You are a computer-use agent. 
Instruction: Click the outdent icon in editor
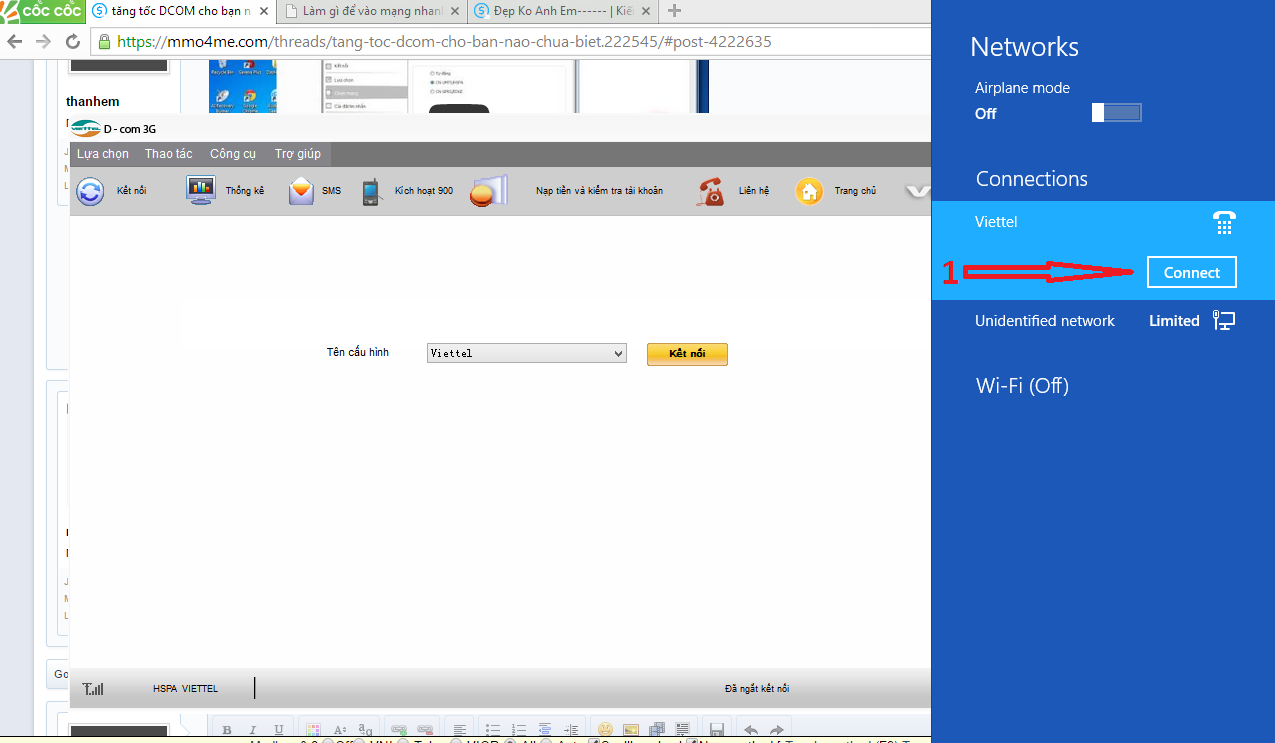click(545, 730)
